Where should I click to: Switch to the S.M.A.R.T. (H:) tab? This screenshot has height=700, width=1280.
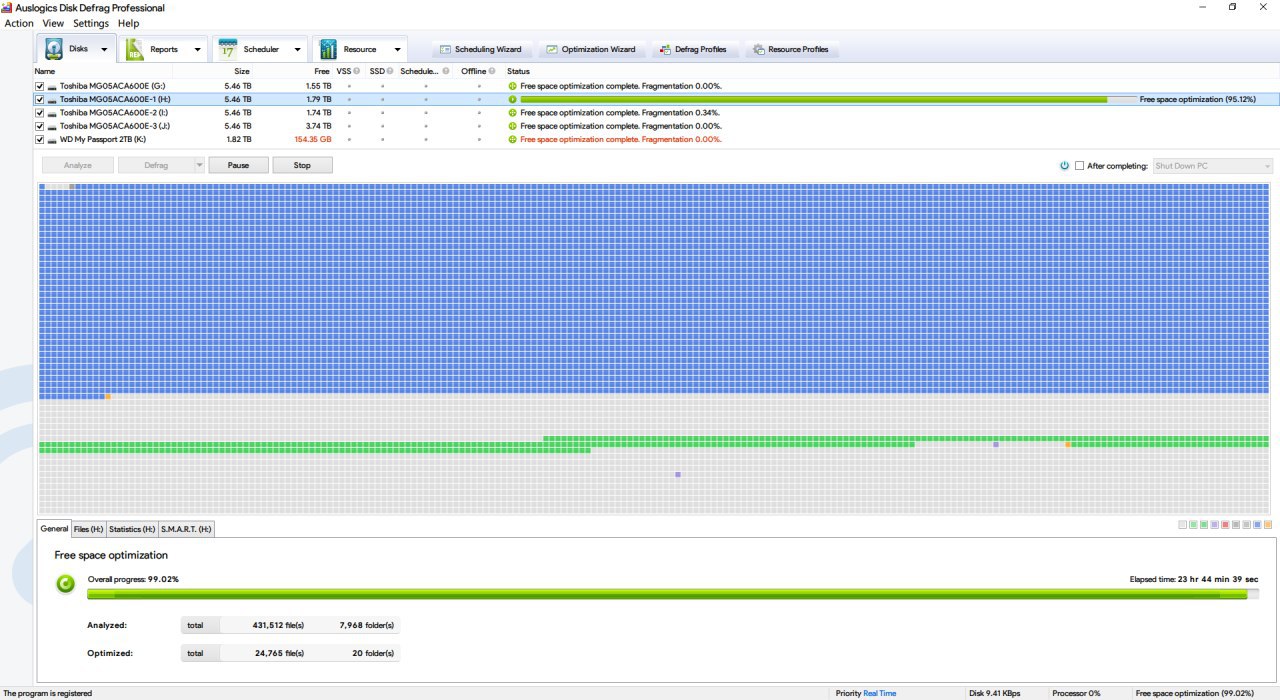(x=187, y=529)
